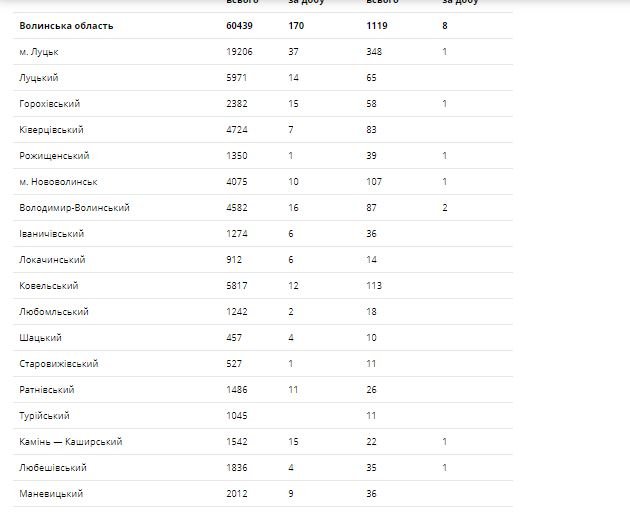Select the м. Луцьк row label
The width and height of the screenshot is (630, 516).
pyautogui.click(x=38, y=51)
